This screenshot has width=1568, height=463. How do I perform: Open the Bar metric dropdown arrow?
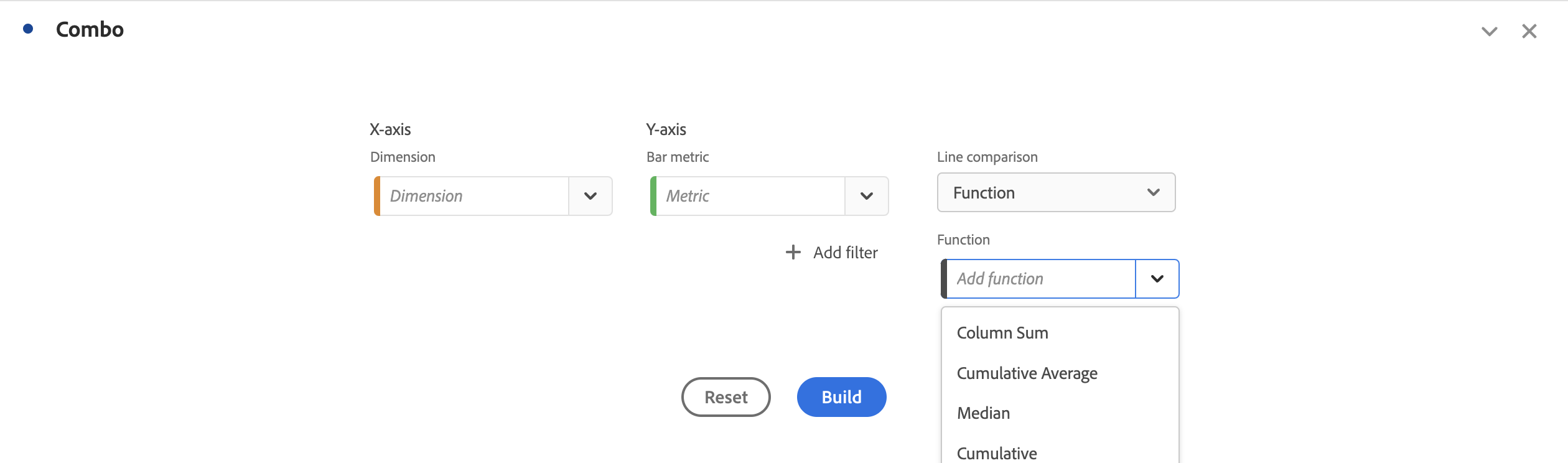[x=866, y=196]
